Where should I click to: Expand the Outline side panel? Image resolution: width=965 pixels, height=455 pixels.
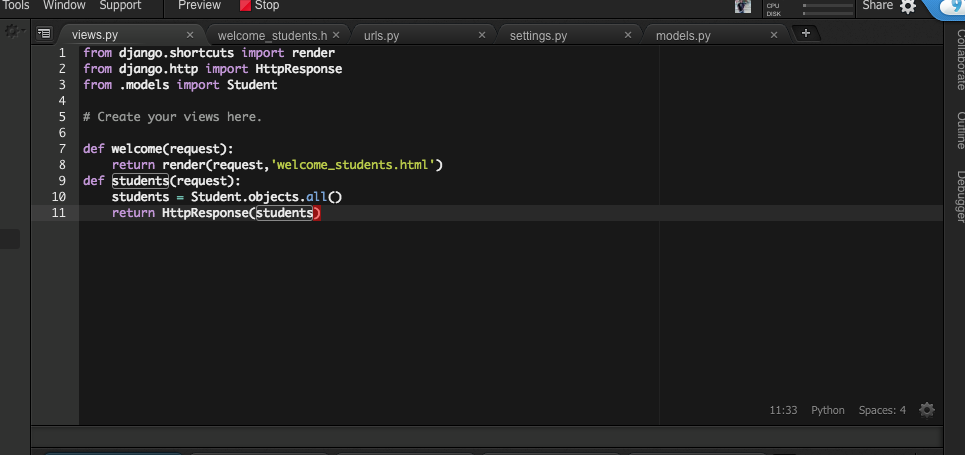(958, 130)
